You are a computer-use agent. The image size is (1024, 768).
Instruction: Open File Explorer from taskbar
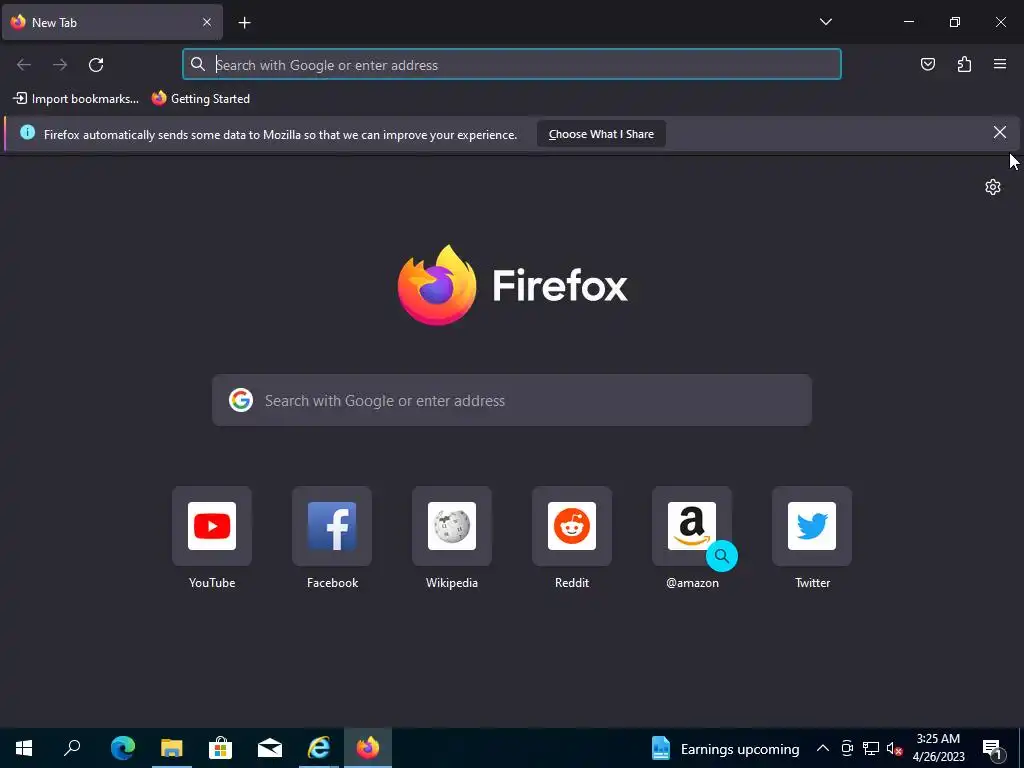point(172,748)
